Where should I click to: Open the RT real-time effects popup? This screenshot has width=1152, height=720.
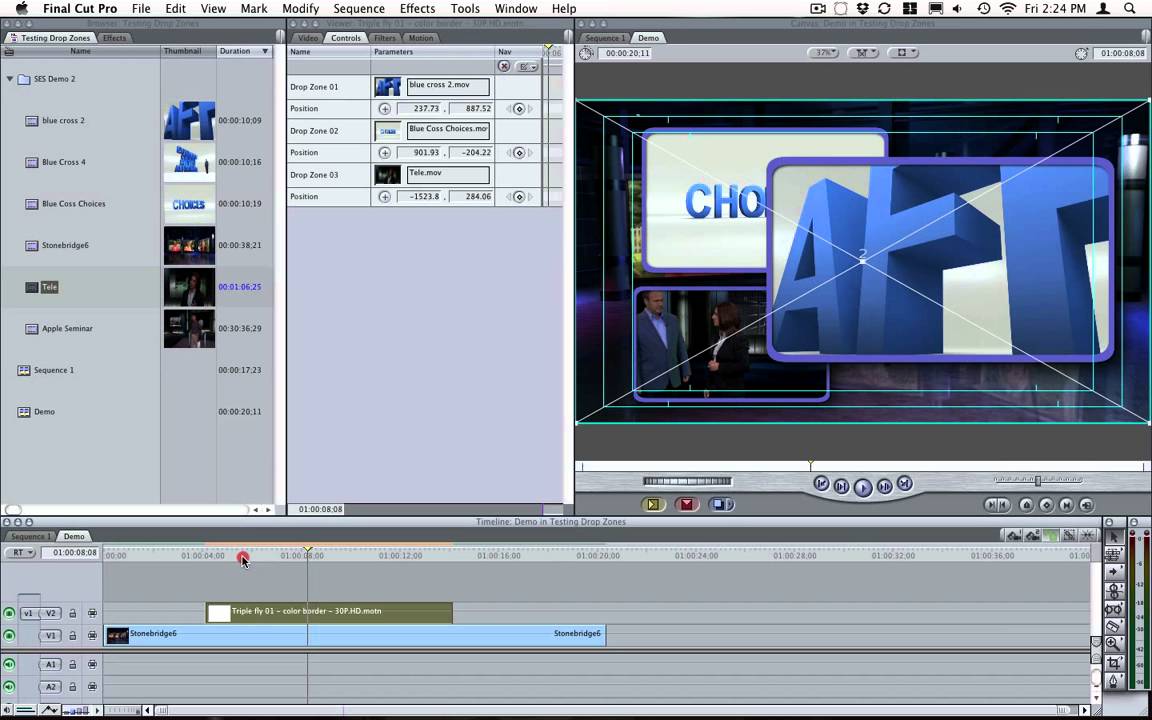tap(20, 552)
